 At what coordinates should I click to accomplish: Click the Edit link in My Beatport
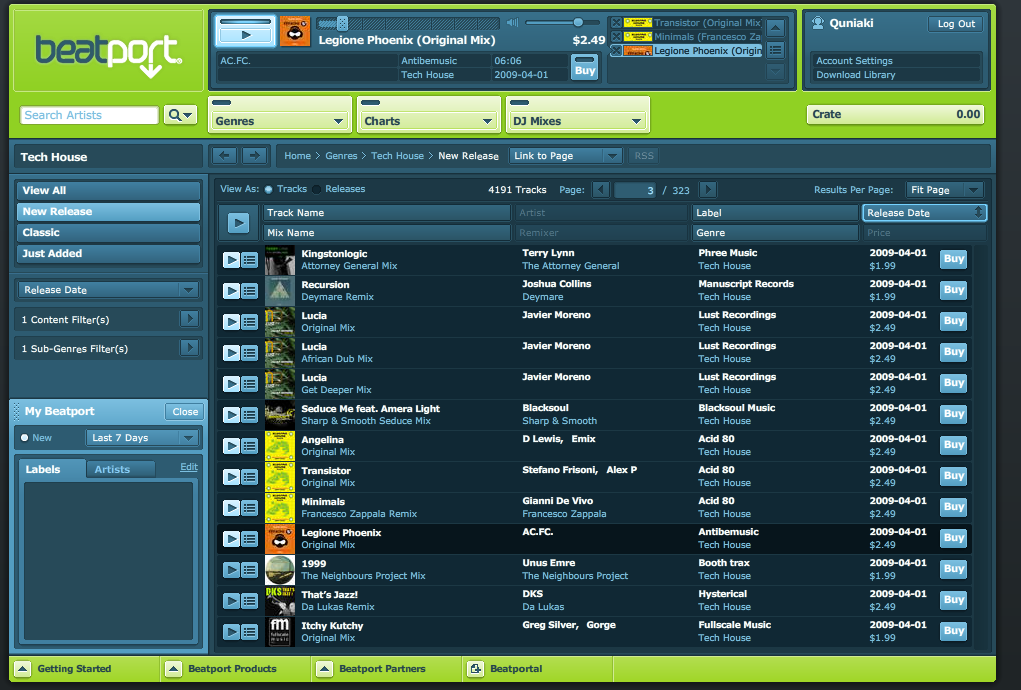(189, 467)
